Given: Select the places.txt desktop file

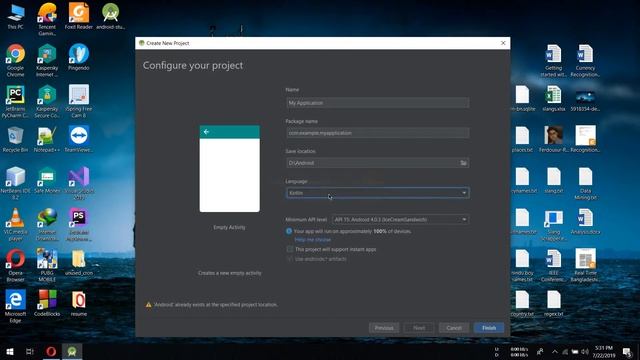Looking at the screenshot, I should (x=522, y=140).
